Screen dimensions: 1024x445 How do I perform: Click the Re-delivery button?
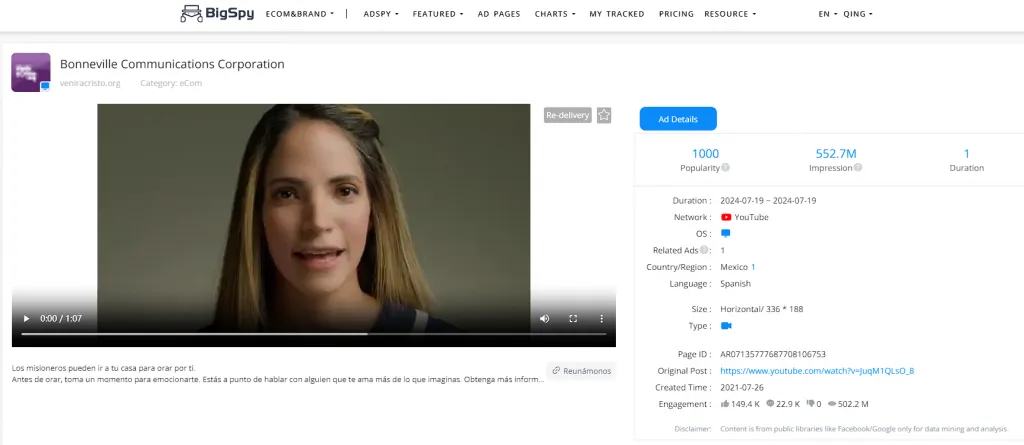click(567, 115)
